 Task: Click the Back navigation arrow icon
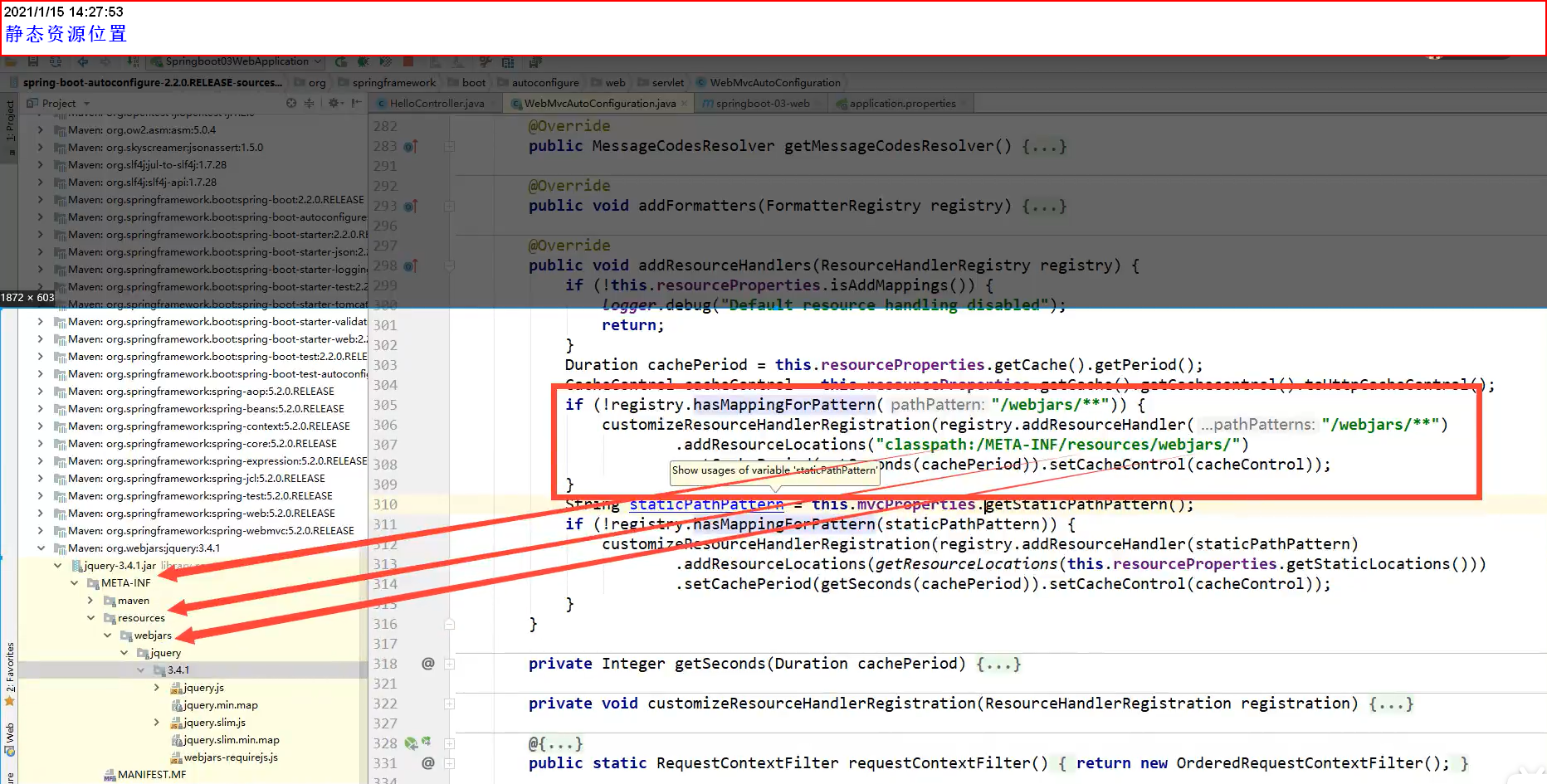[83, 61]
